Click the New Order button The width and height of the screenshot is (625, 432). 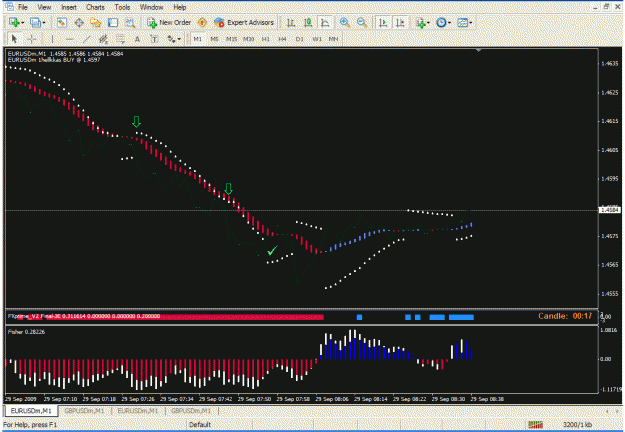coord(169,23)
